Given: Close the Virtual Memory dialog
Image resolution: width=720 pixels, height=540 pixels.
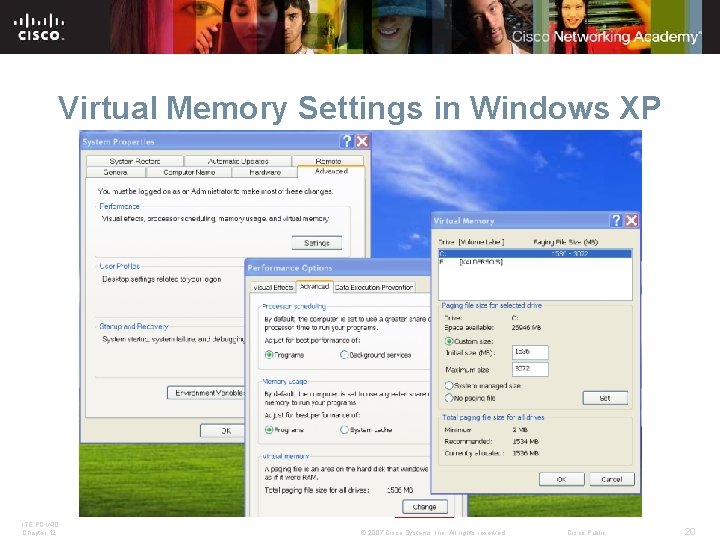Looking at the screenshot, I should pos(632,220).
